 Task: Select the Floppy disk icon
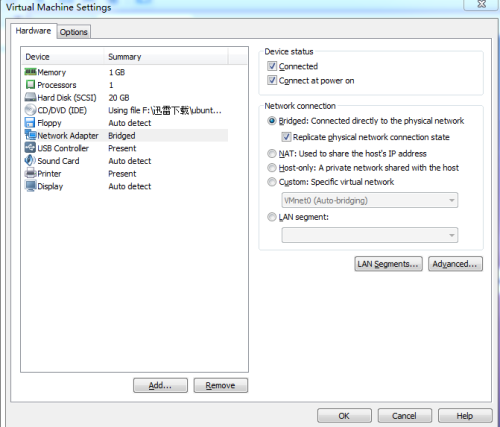[30, 122]
